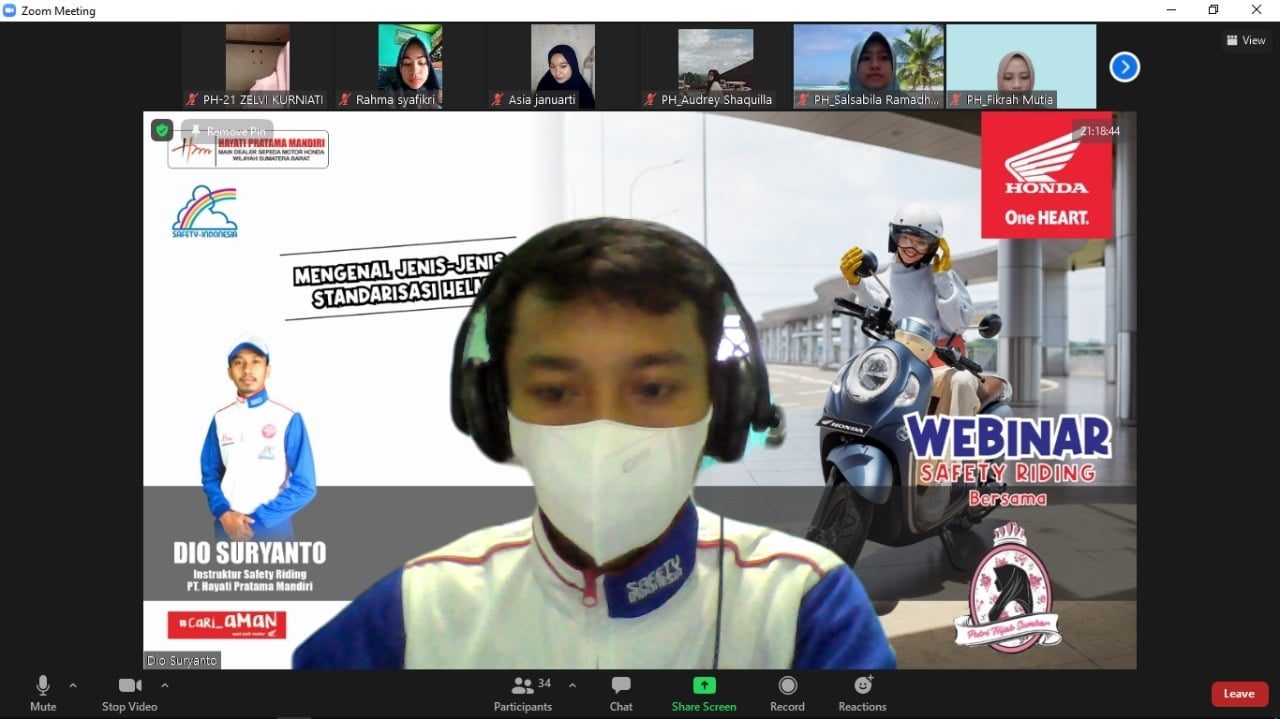Screen dimensions: 1280x719
Task: Restore down the Zoom Meeting window
Action: point(1213,10)
